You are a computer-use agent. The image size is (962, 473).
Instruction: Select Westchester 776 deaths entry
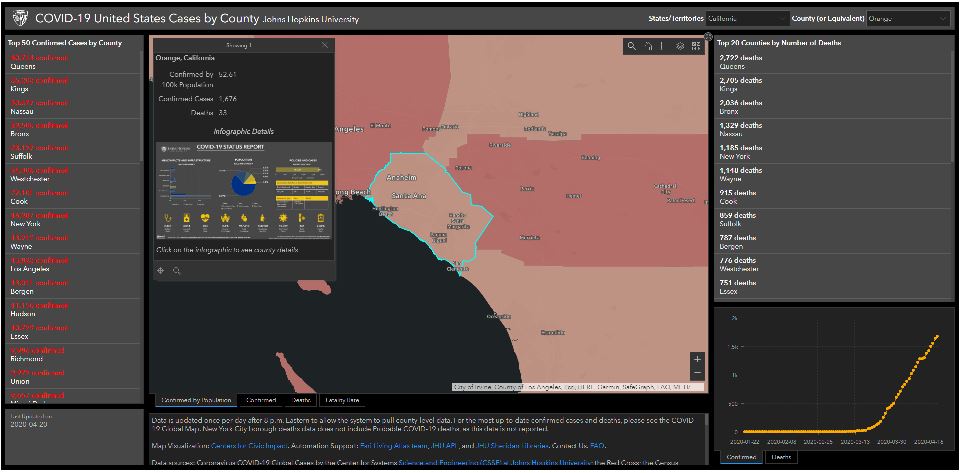[833, 265]
